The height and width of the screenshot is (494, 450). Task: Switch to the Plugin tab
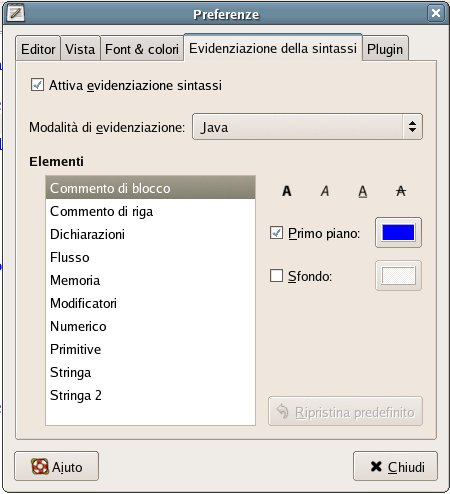click(385, 49)
